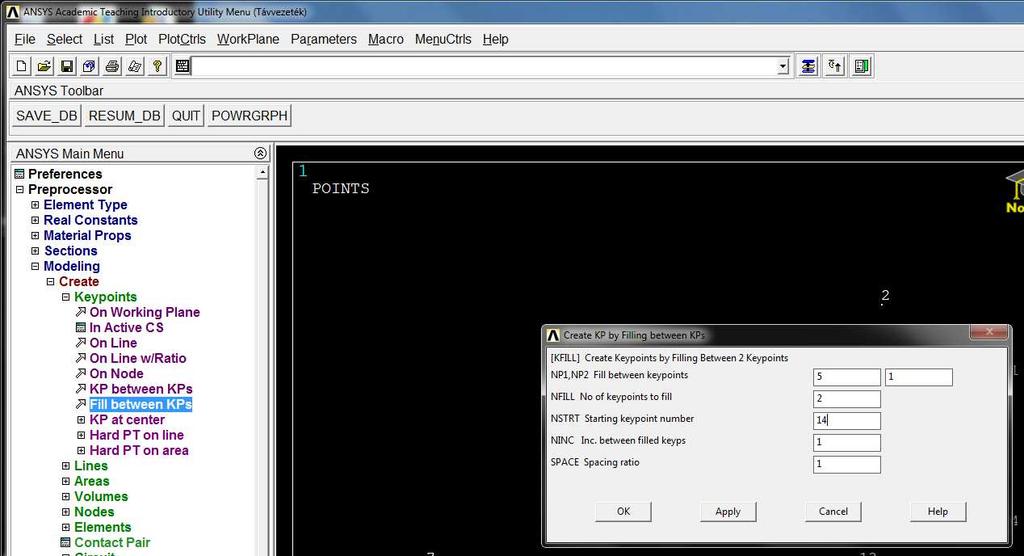Open the Select menu
Viewport: 1024px width, 556px height.
point(64,39)
